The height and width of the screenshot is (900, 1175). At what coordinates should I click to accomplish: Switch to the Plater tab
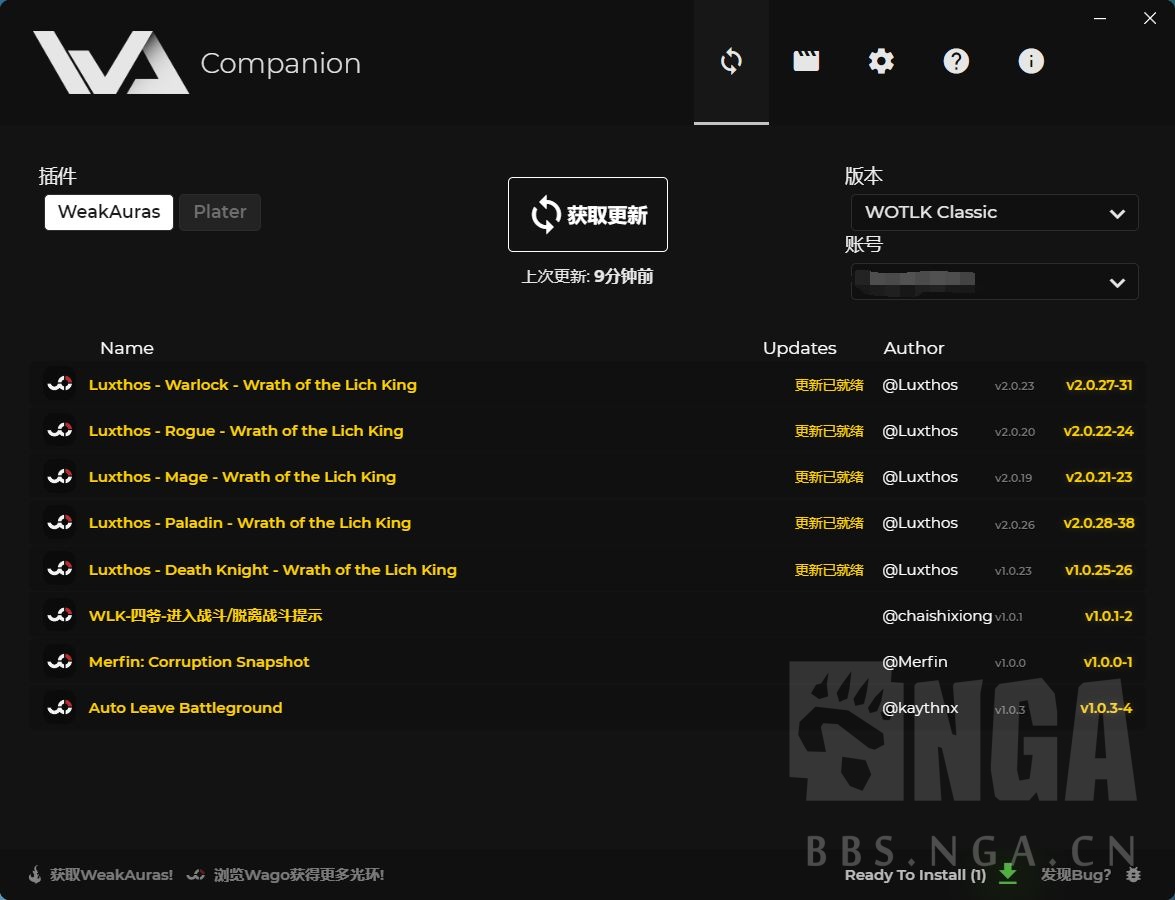tap(219, 212)
